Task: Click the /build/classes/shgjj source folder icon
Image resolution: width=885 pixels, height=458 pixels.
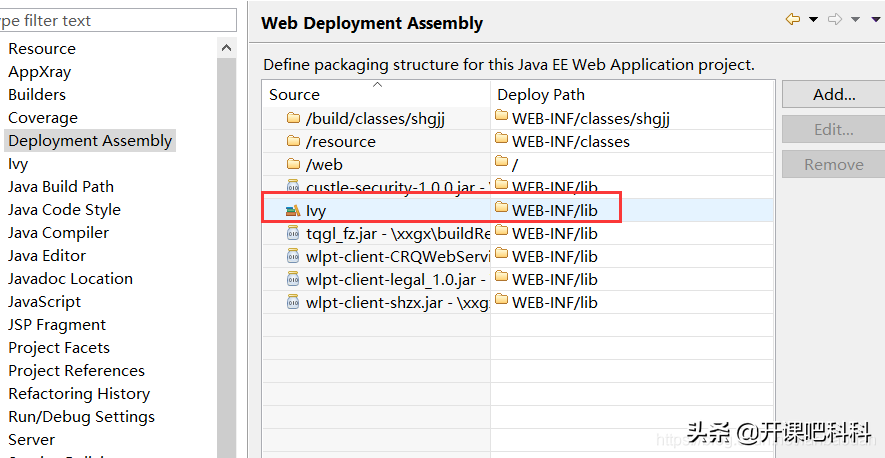Action: 293,118
